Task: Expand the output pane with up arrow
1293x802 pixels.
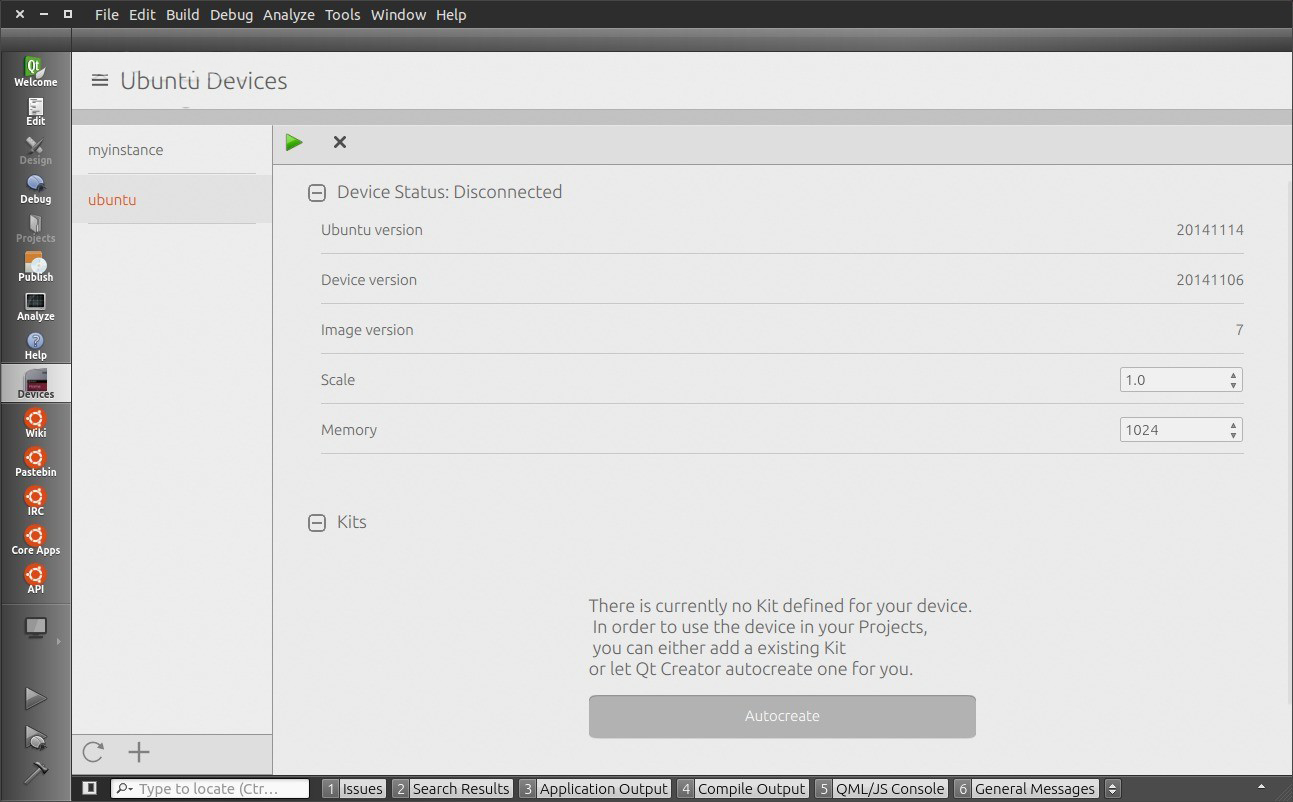Action: coord(1261,788)
